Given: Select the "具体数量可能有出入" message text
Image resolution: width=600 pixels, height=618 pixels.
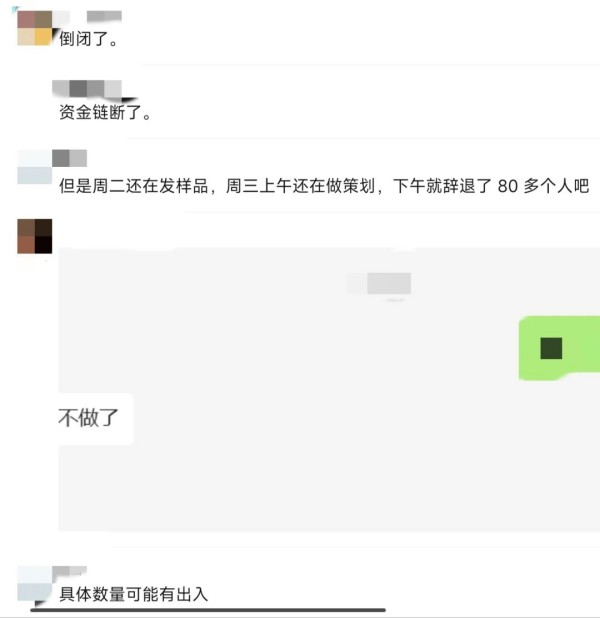Looking at the screenshot, I should (x=133, y=594).
